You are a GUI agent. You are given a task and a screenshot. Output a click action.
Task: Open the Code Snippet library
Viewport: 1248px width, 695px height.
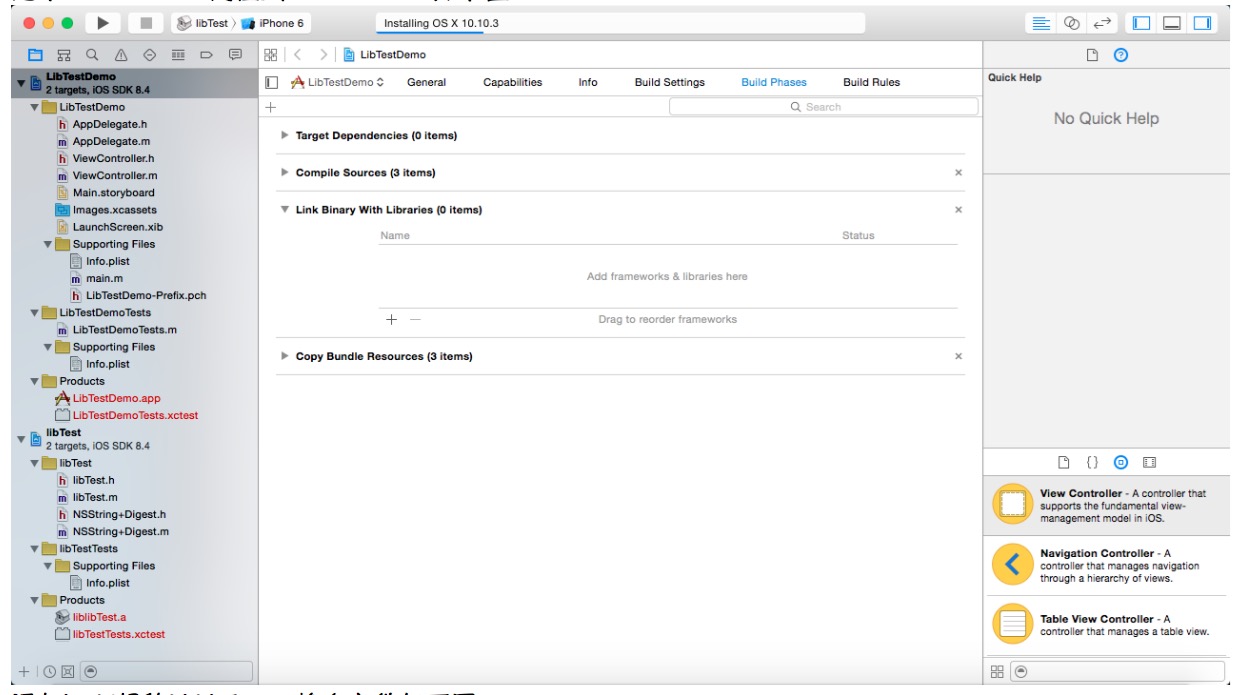[x=1092, y=462]
